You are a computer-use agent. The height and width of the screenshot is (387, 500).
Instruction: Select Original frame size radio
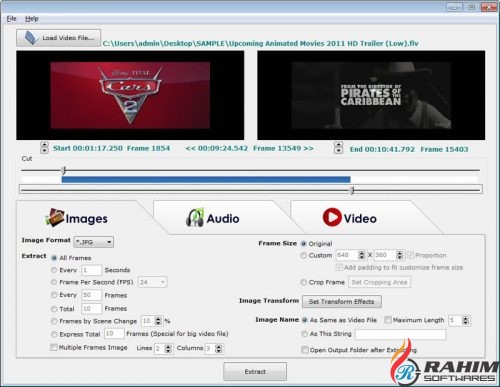[303, 244]
